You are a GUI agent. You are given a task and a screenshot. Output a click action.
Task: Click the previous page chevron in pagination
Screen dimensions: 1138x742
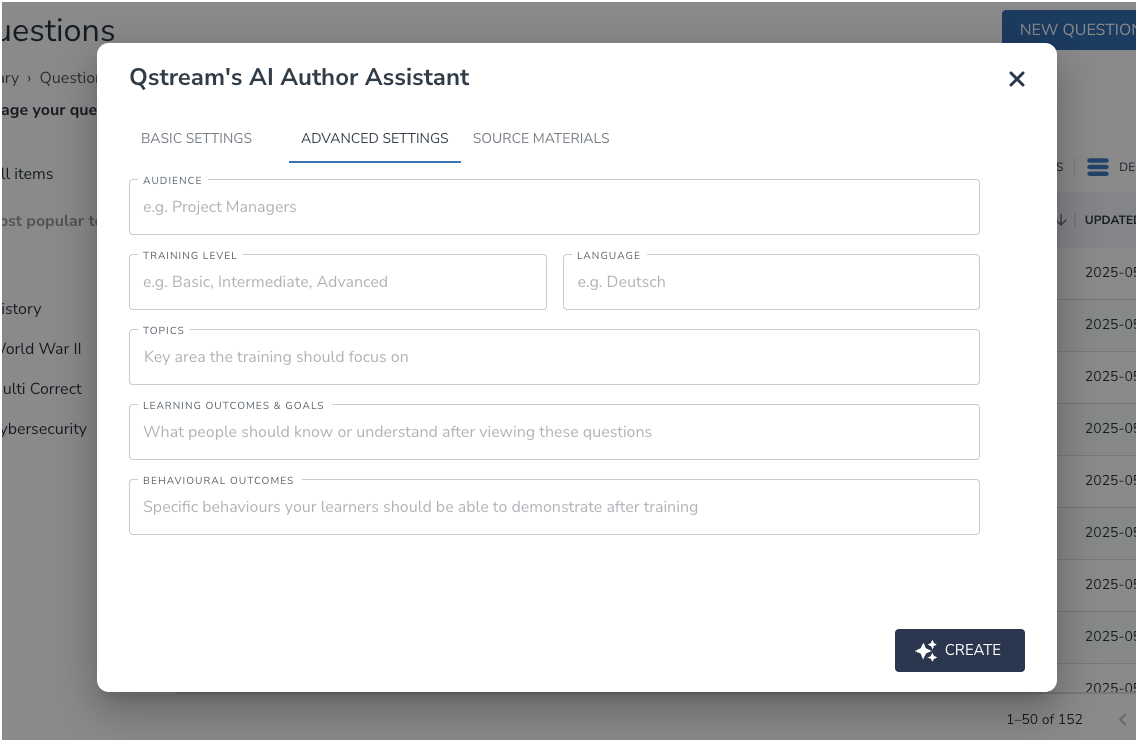point(1122,719)
